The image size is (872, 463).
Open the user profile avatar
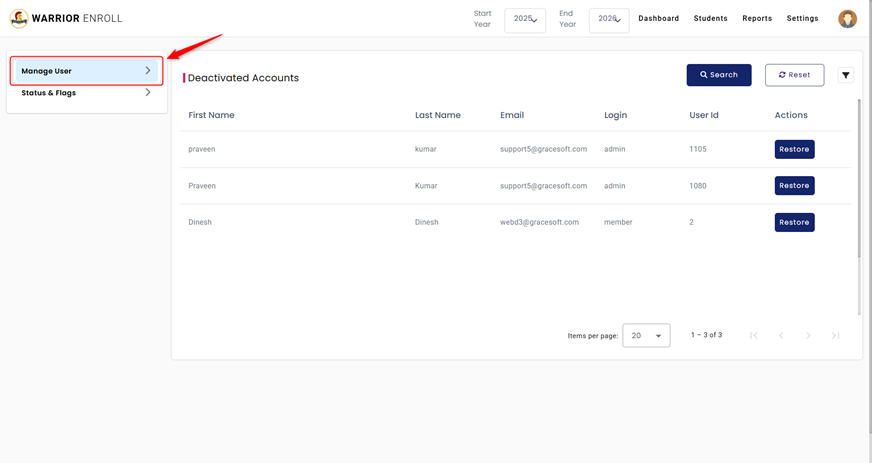click(847, 18)
